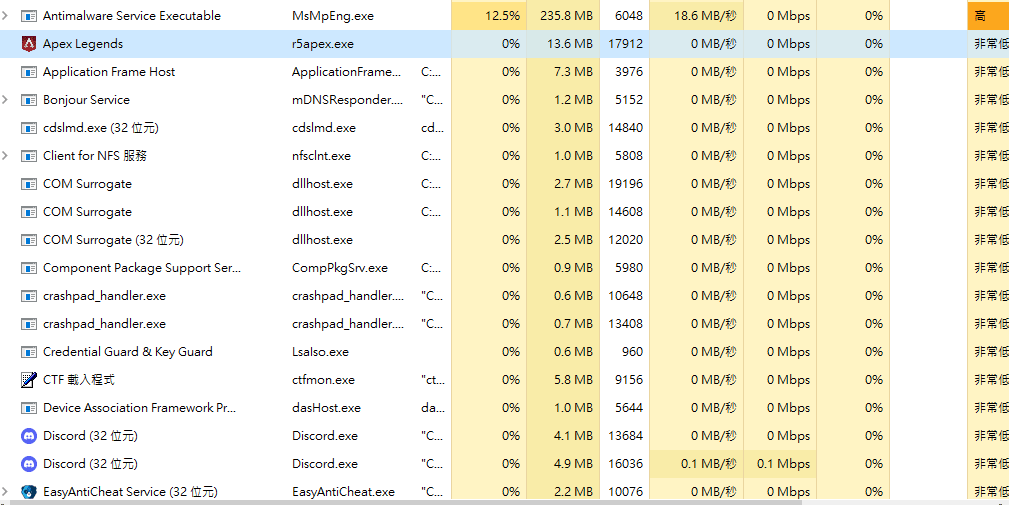The width and height of the screenshot is (1009, 505).
Task: Click the ctfmon.exe cell
Action: point(323,380)
